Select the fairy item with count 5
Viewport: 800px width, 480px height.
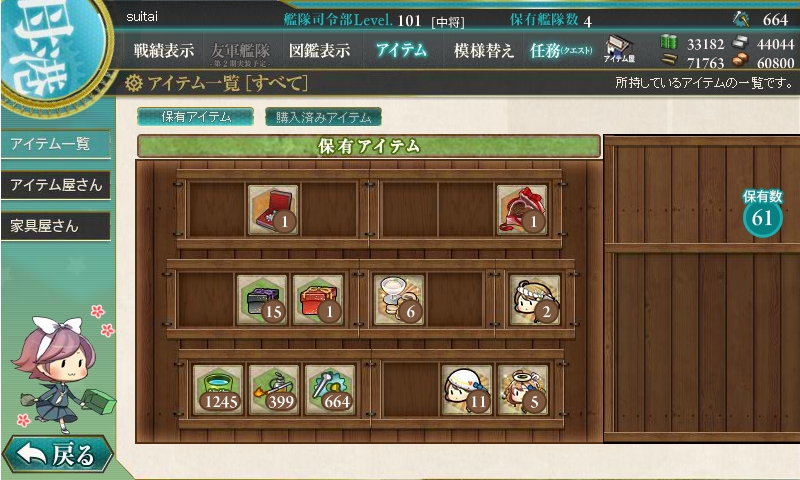(522, 390)
